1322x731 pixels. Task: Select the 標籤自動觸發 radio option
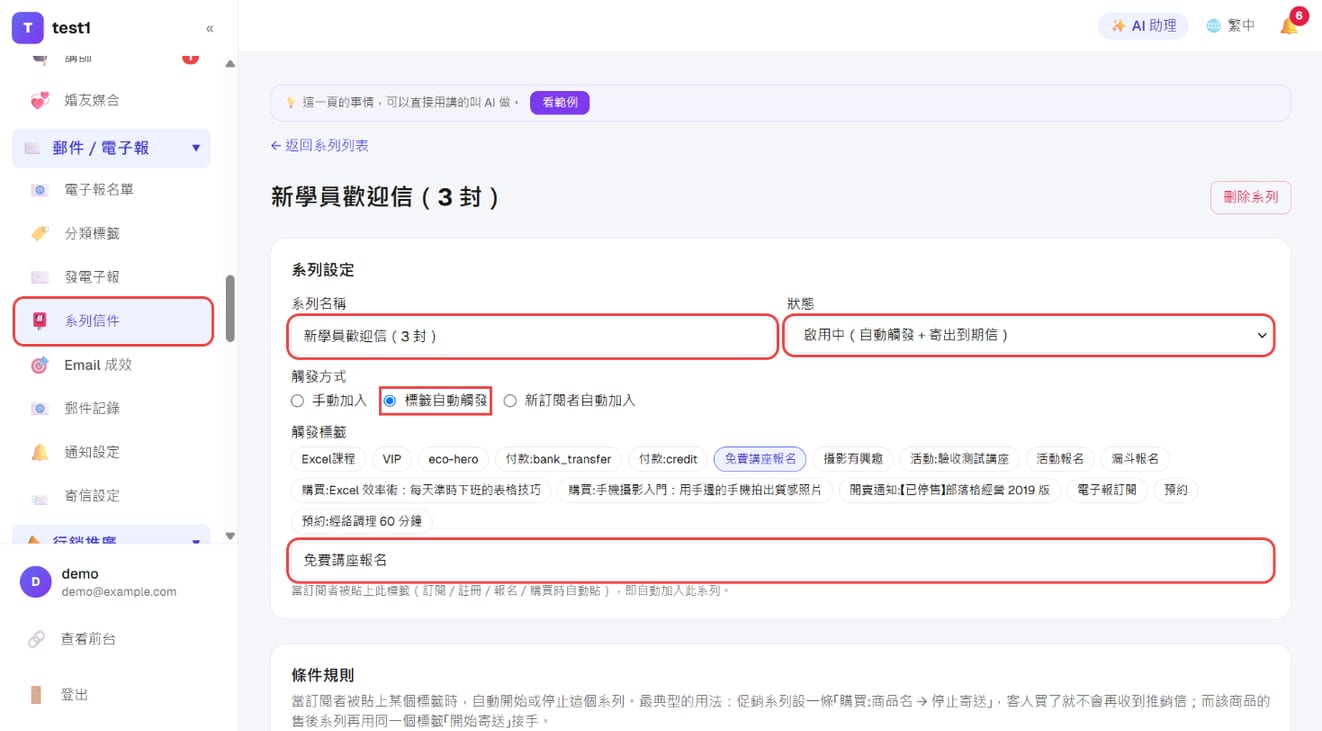pyautogui.click(x=390, y=401)
